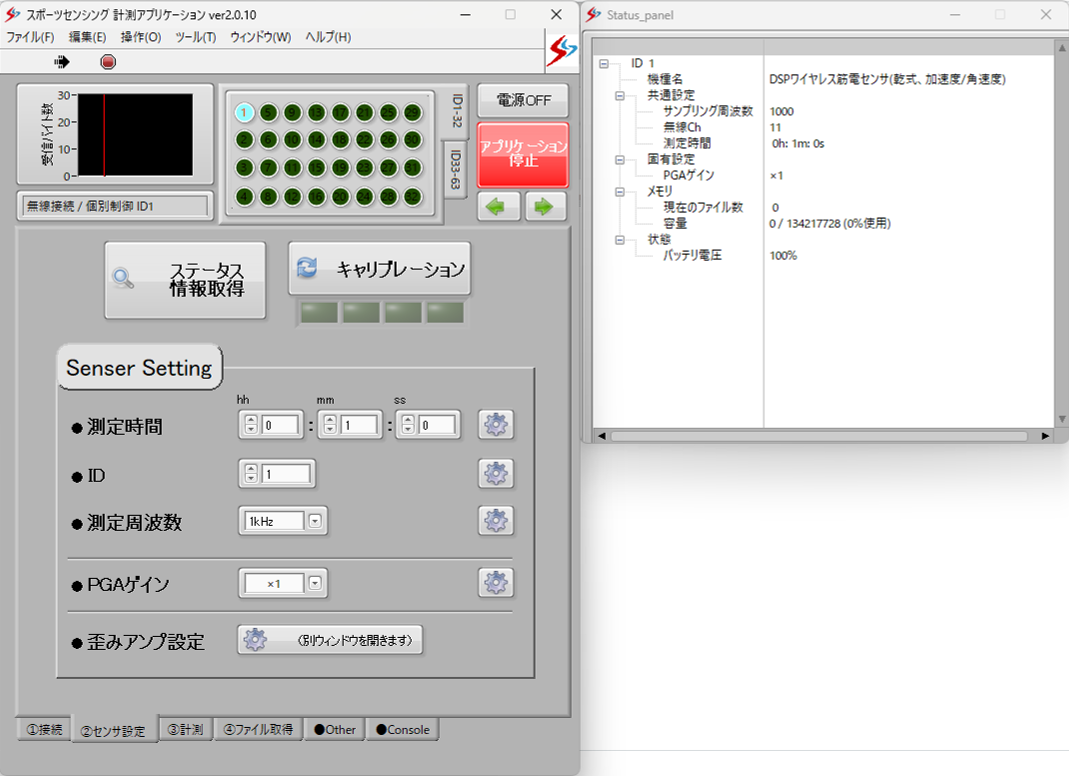The image size is (1069, 776).
Task: Click the green left arrow button
Action: [498, 207]
